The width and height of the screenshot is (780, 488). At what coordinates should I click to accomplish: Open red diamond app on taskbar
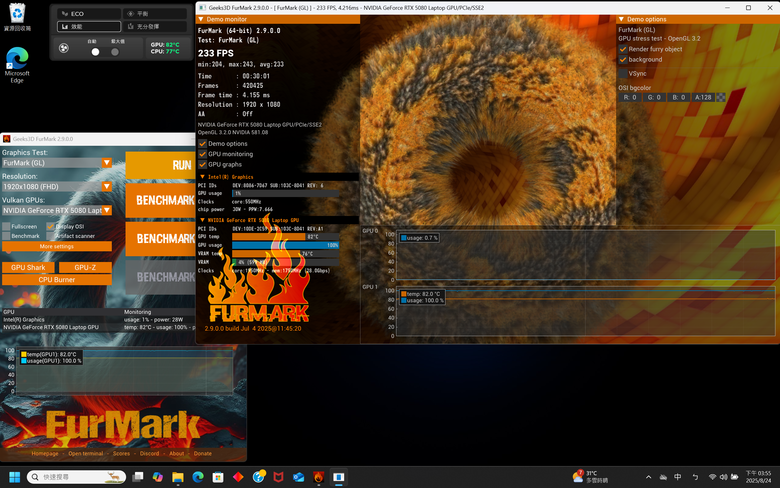(x=238, y=477)
